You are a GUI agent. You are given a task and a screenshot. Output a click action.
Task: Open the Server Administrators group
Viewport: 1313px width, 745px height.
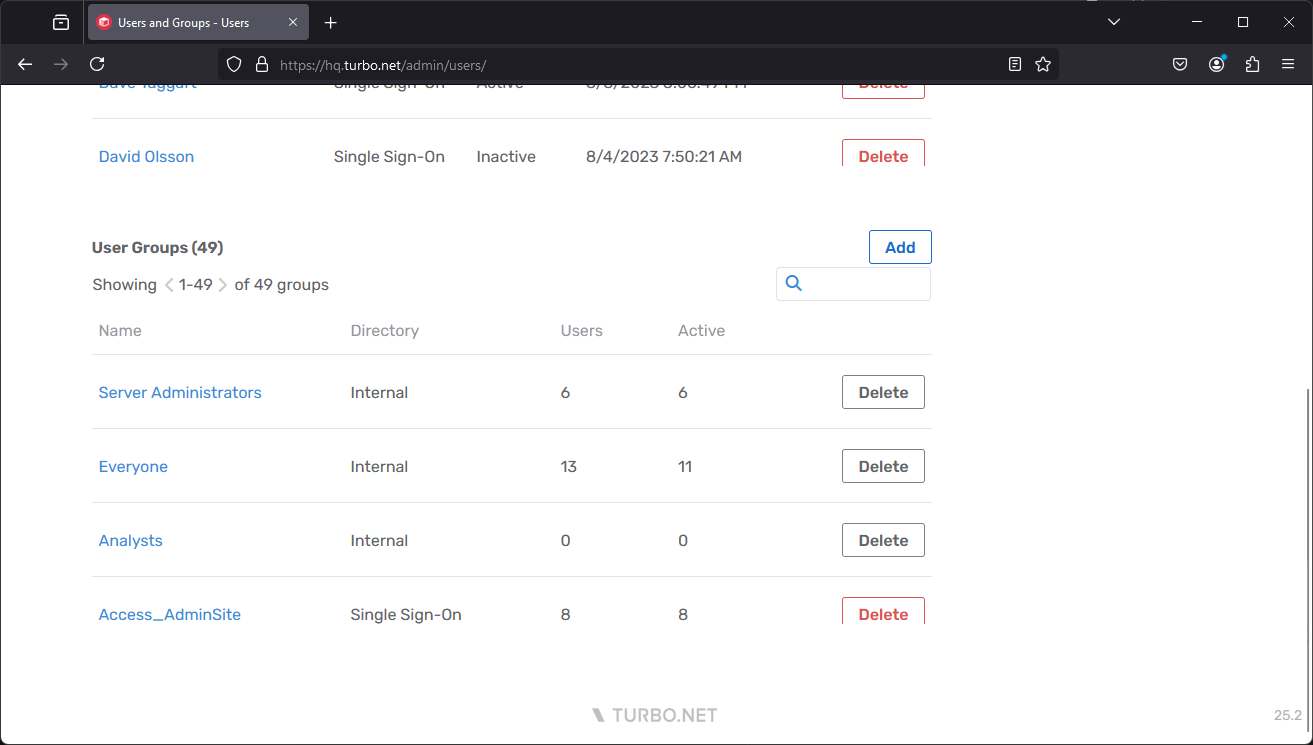[180, 392]
